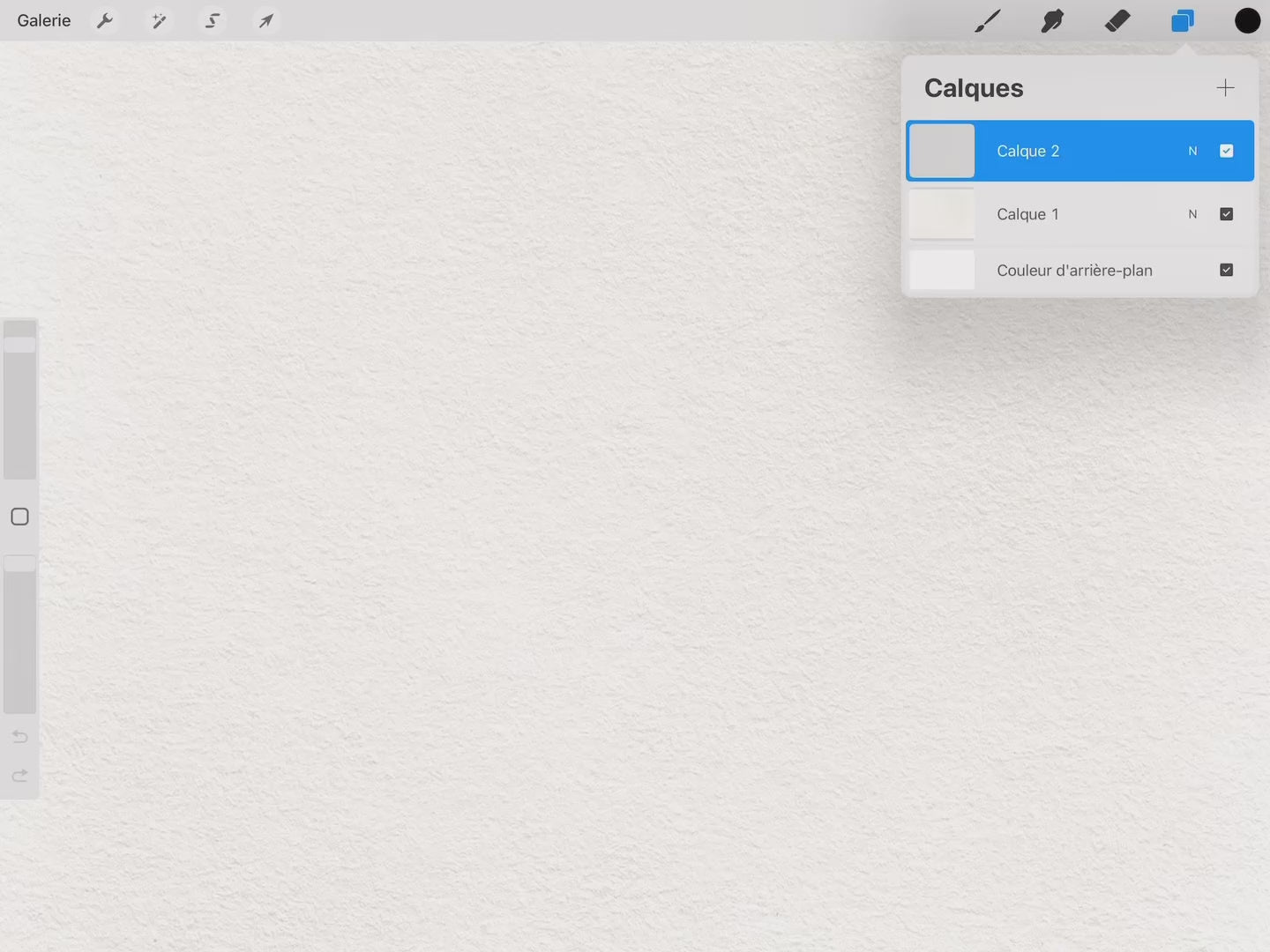Close the Calques layers panel icon
Screen dimensions: 1270x952
pyautogui.click(x=1182, y=20)
